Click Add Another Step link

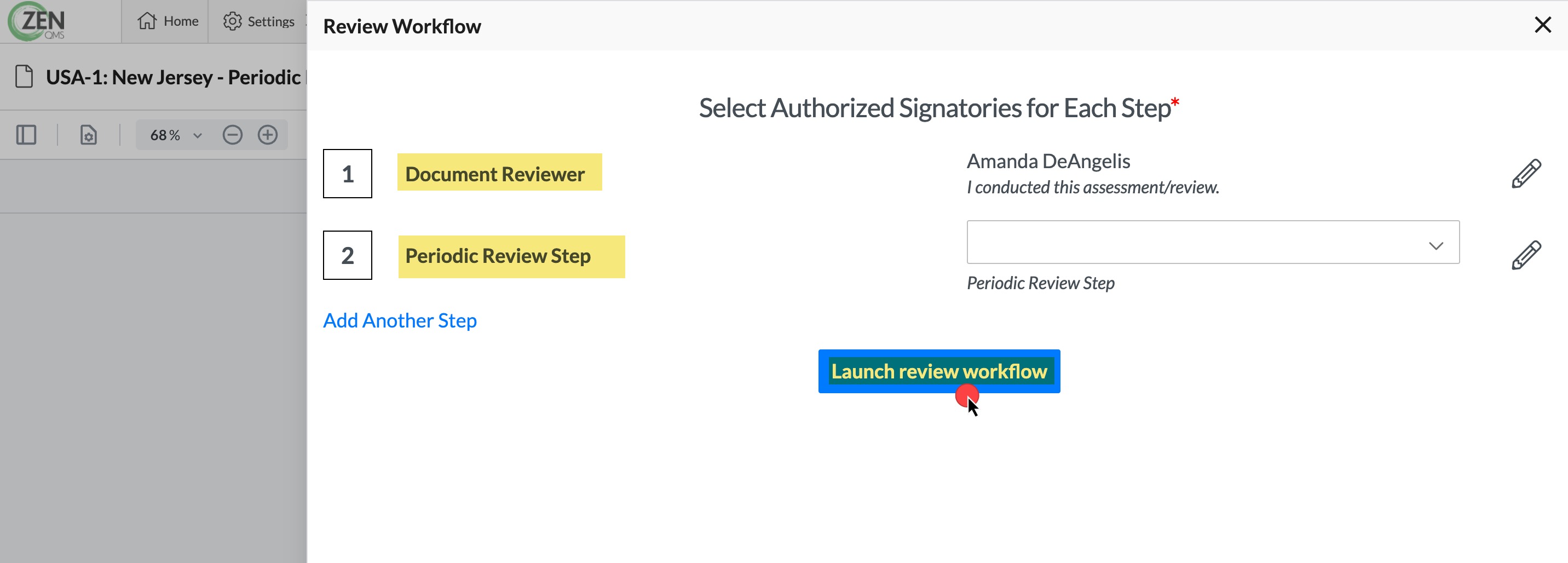(400, 320)
